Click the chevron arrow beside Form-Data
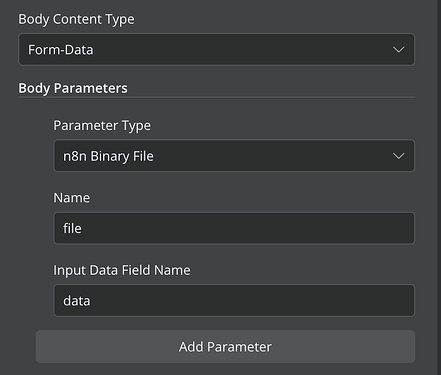 [398, 50]
